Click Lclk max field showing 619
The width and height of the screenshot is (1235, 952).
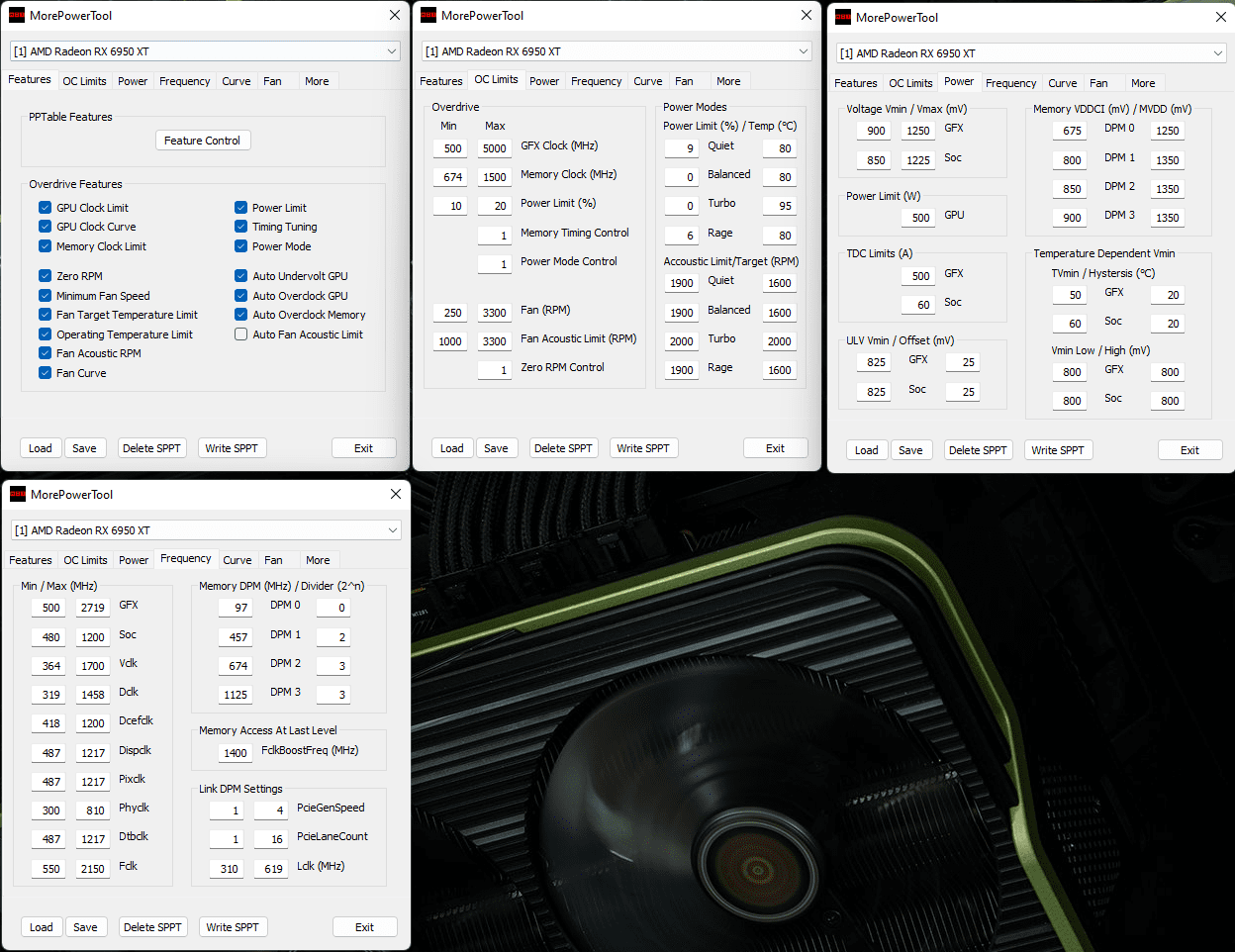pyautogui.click(x=271, y=869)
